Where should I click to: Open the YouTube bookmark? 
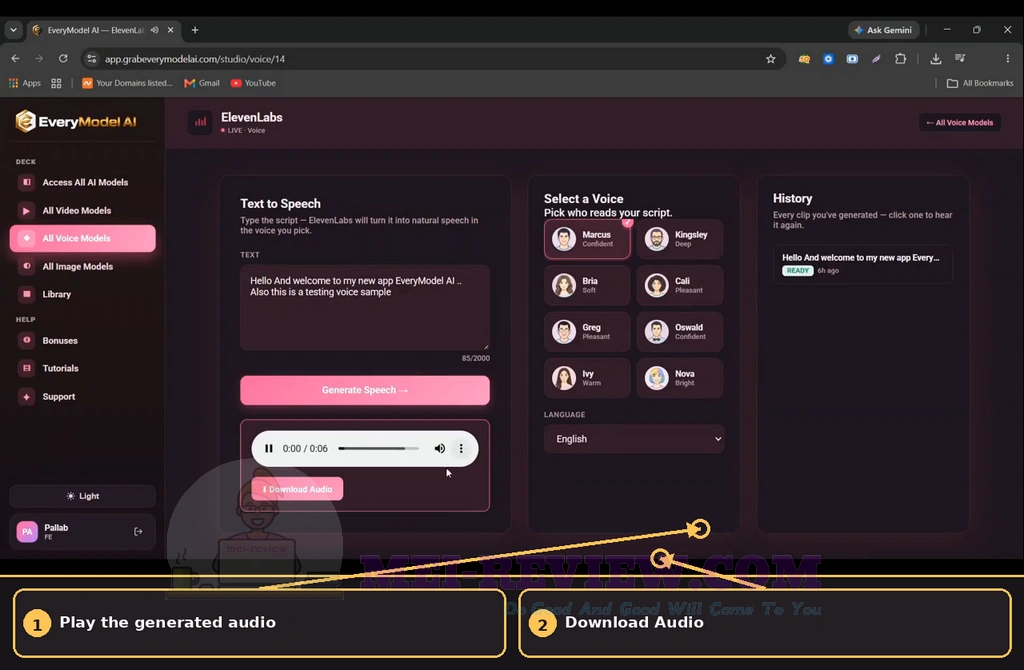(x=253, y=83)
